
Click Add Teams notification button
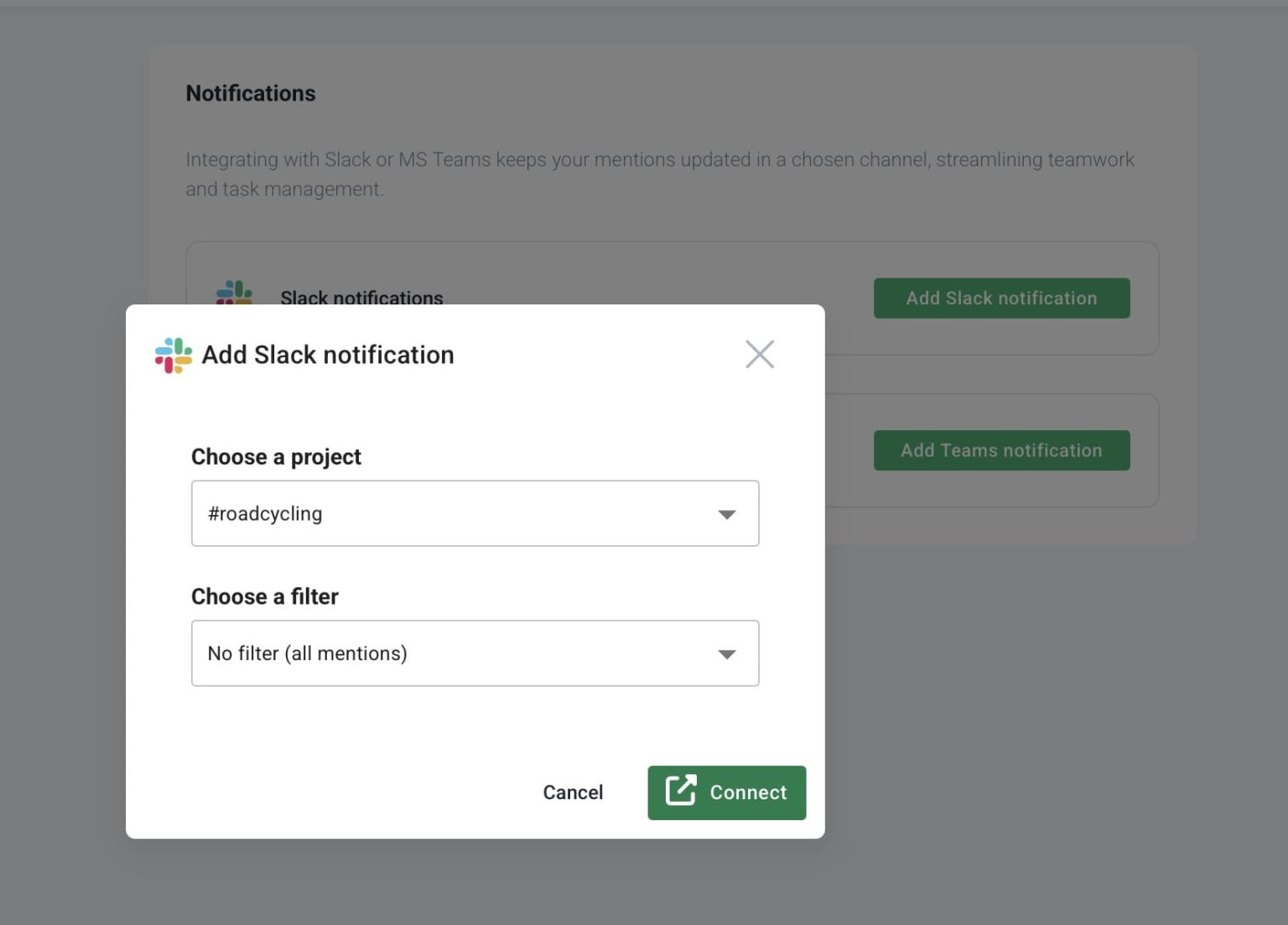click(1001, 450)
